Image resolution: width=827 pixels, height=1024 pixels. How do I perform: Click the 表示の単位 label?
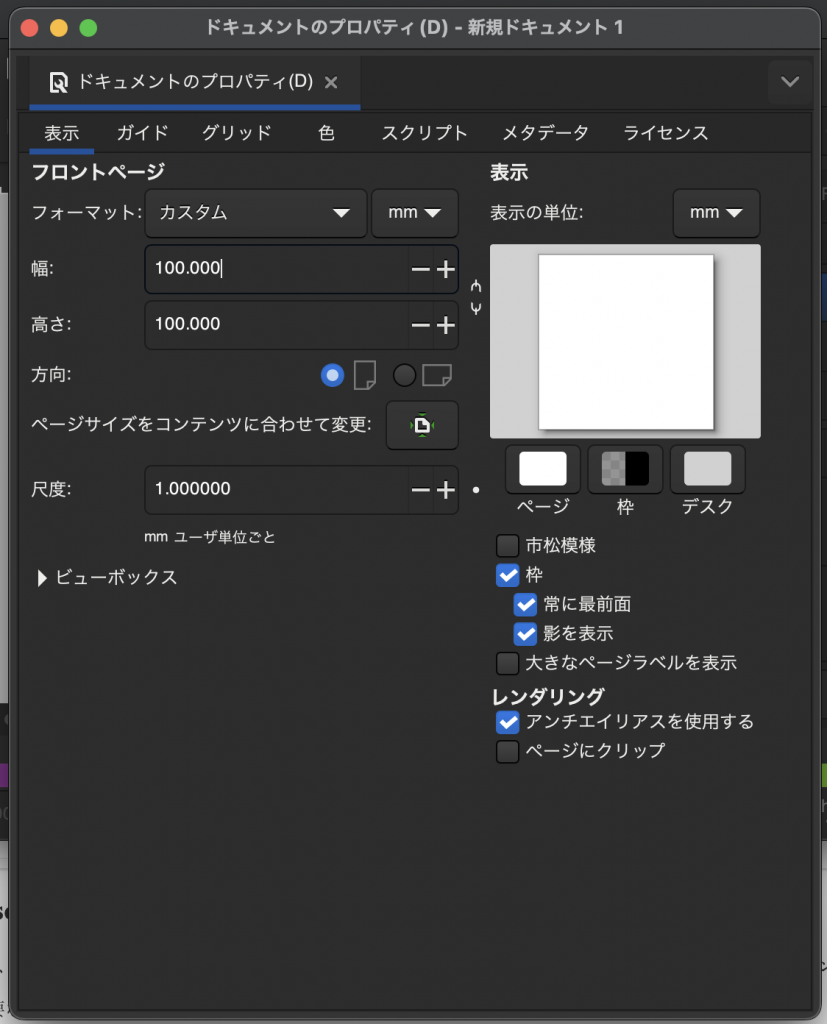[536, 213]
